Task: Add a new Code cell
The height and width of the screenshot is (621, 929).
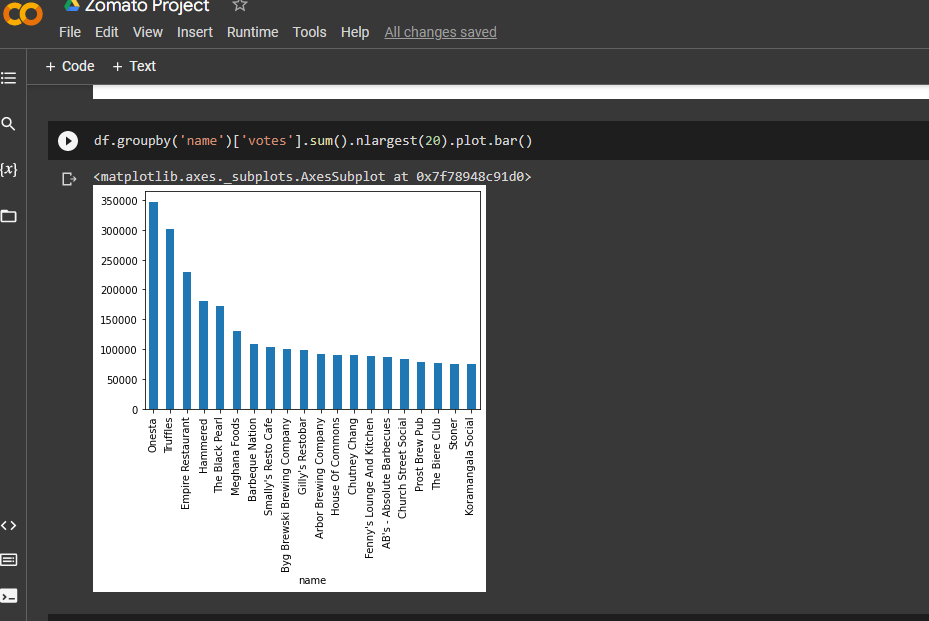Action: click(x=70, y=66)
